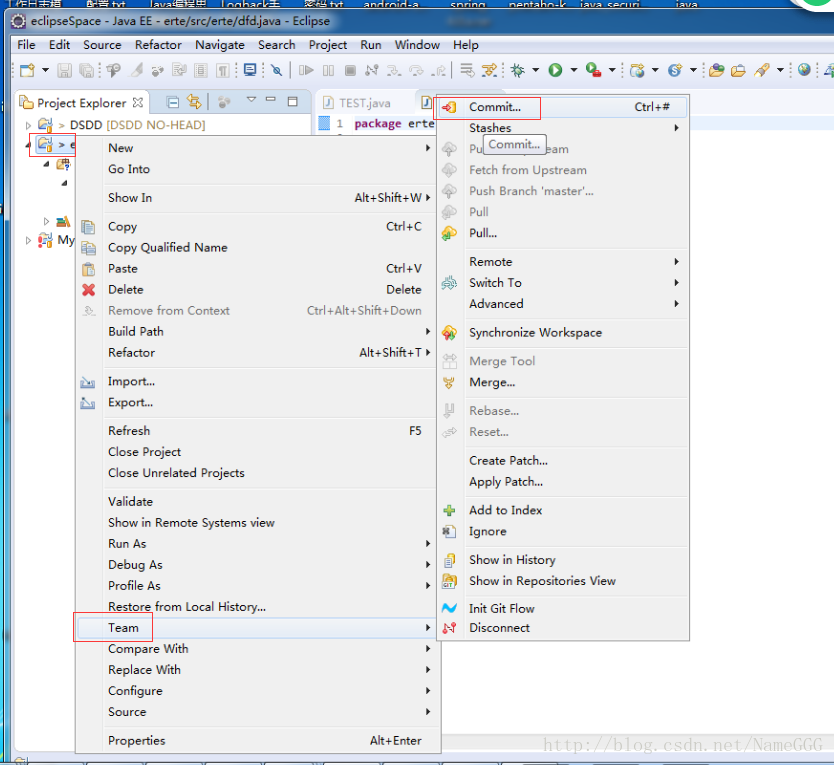Open the Compare With submenu
Screen dimensions: 834x765
tap(258, 649)
